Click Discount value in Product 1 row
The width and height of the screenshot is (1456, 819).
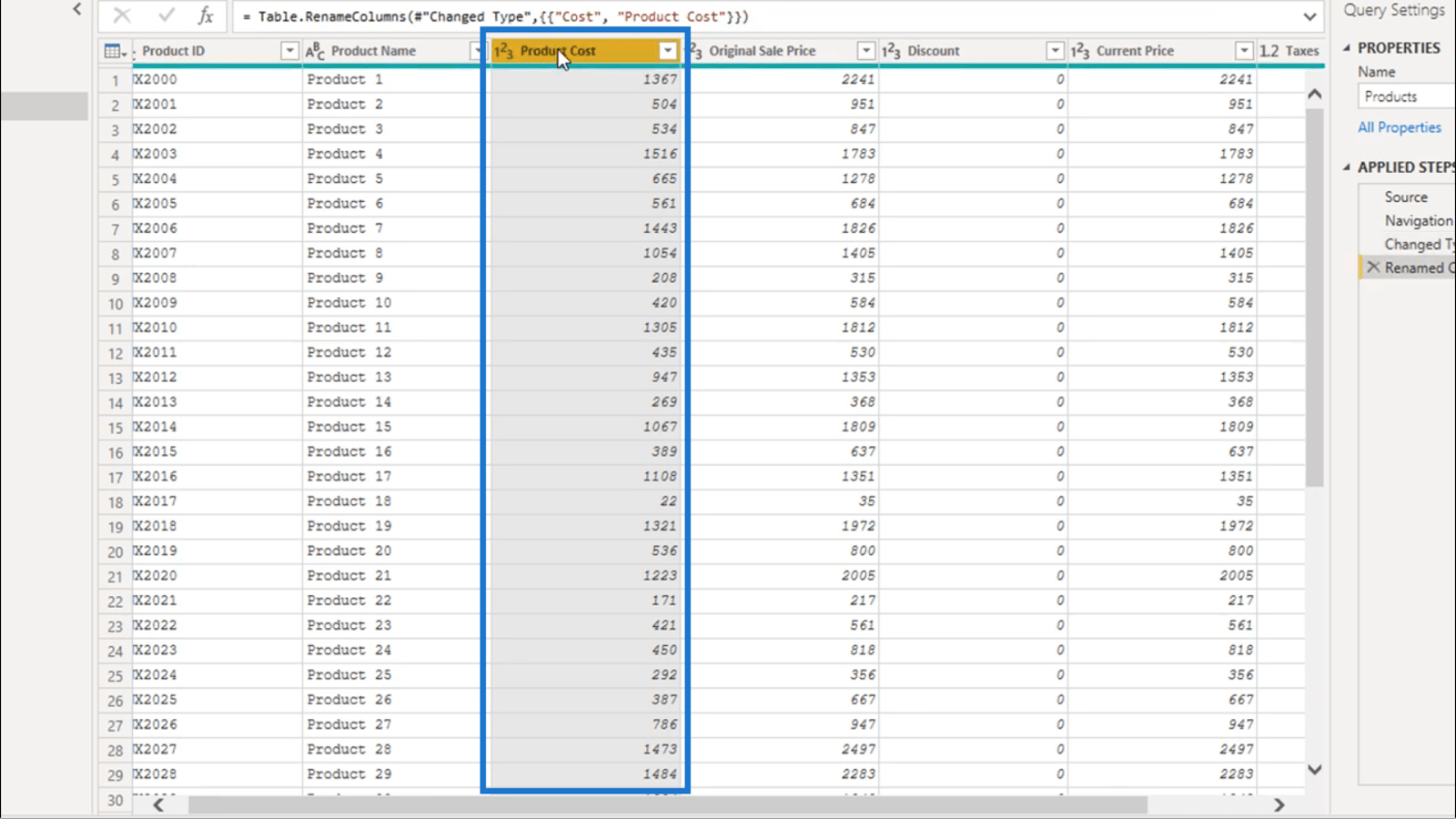click(x=1060, y=79)
